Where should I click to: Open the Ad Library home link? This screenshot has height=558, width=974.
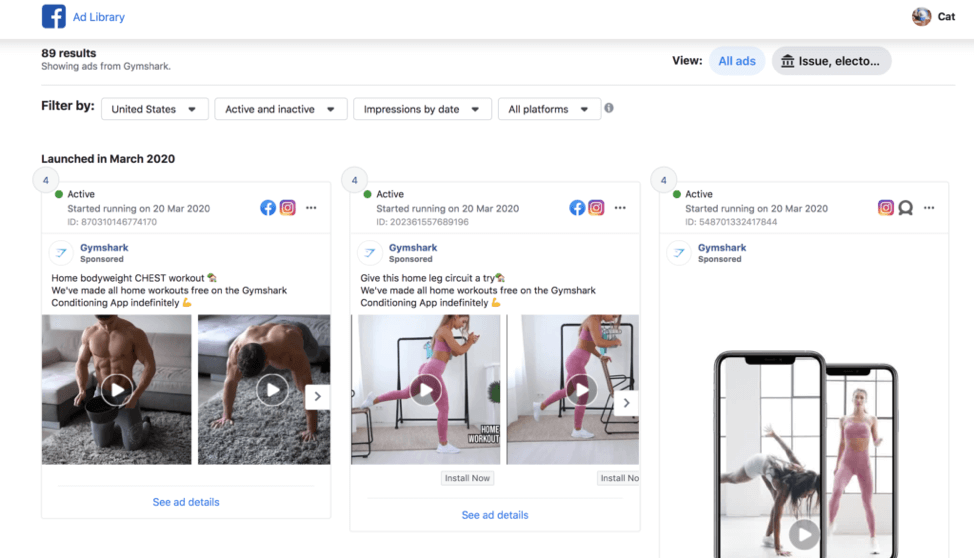click(x=99, y=17)
